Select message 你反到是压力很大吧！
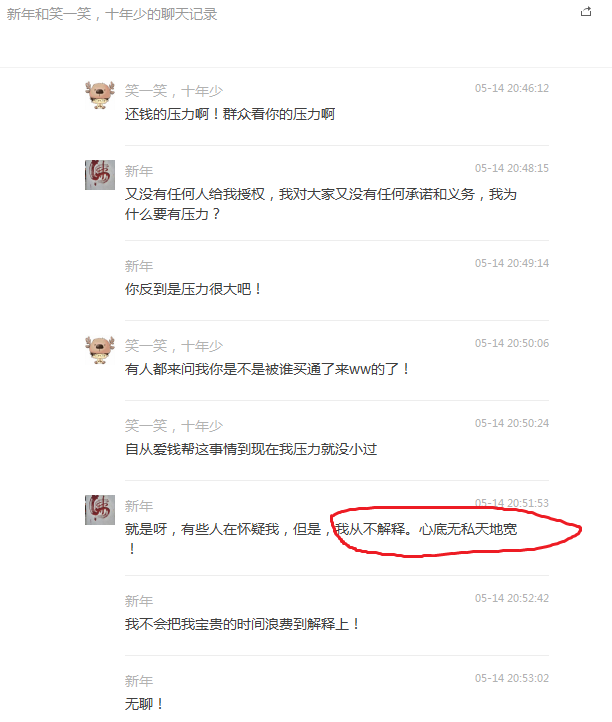This screenshot has height=722, width=612. click(x=193, y=289)
